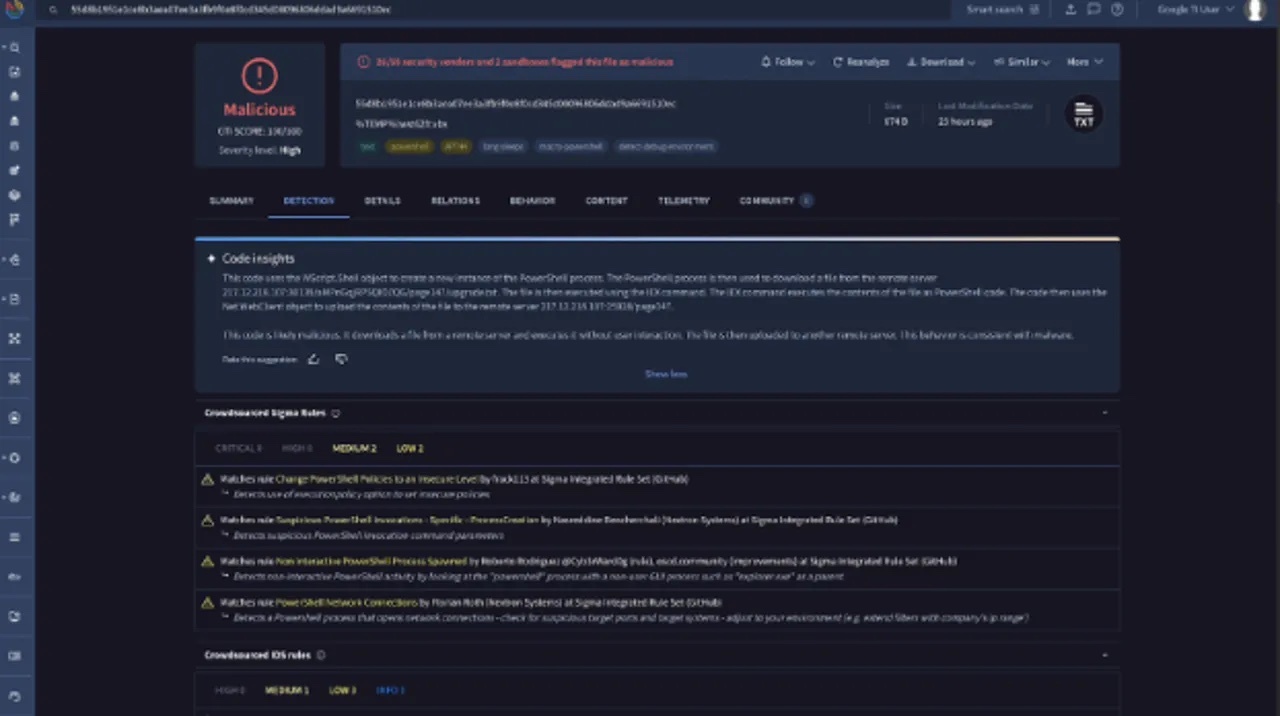This screenshot has width=1280, height=716.
Task: Open the Telemetry tab
Action: (684, 201)
